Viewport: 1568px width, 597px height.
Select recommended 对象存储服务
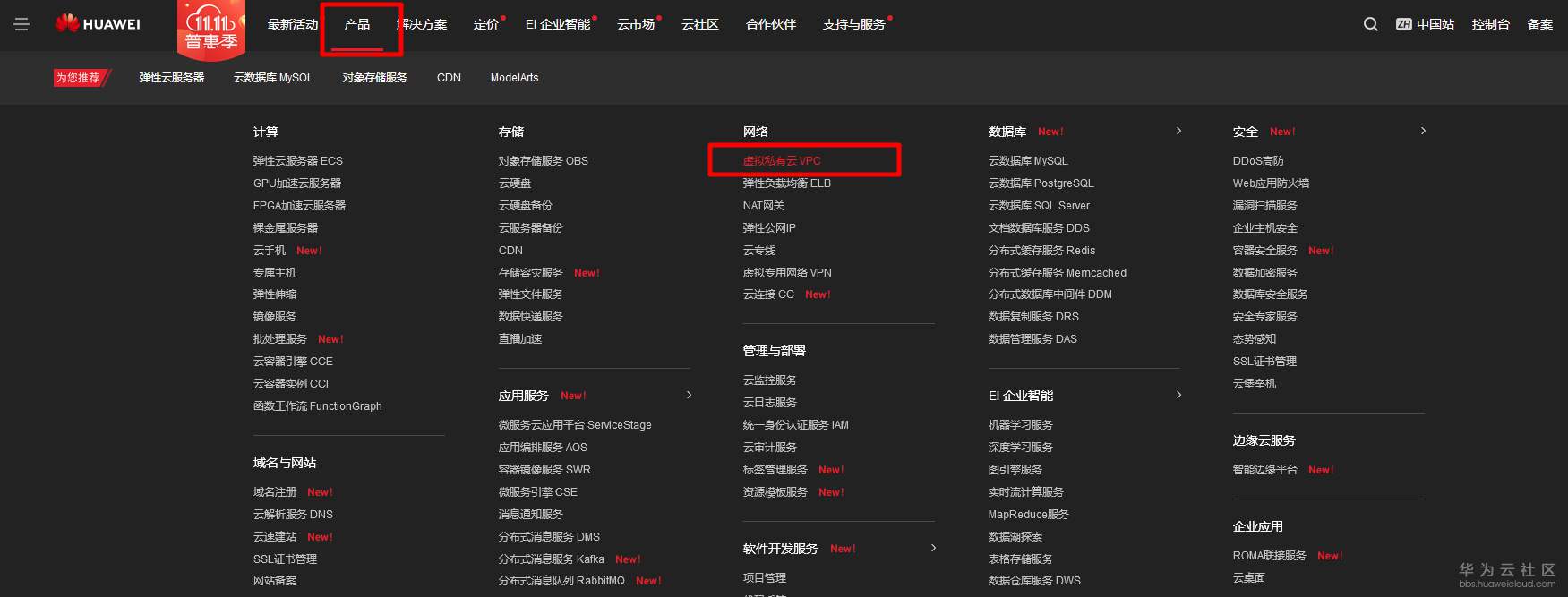click(375, 78)
